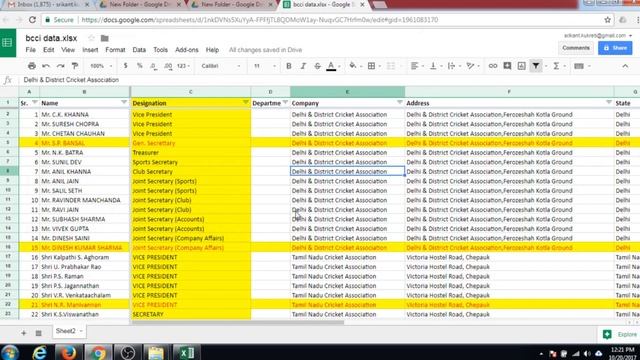Open the File menu

click(x=31, y=50)
